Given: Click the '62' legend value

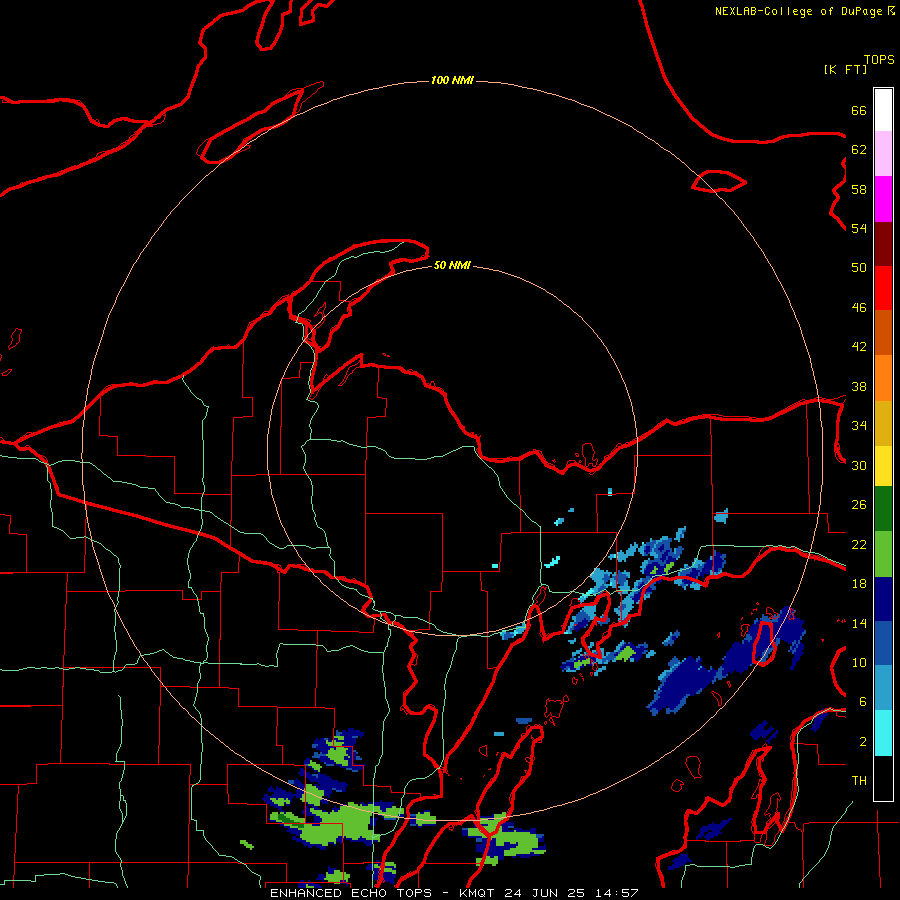Looking at the screenshot, I should tap(859, 150).
